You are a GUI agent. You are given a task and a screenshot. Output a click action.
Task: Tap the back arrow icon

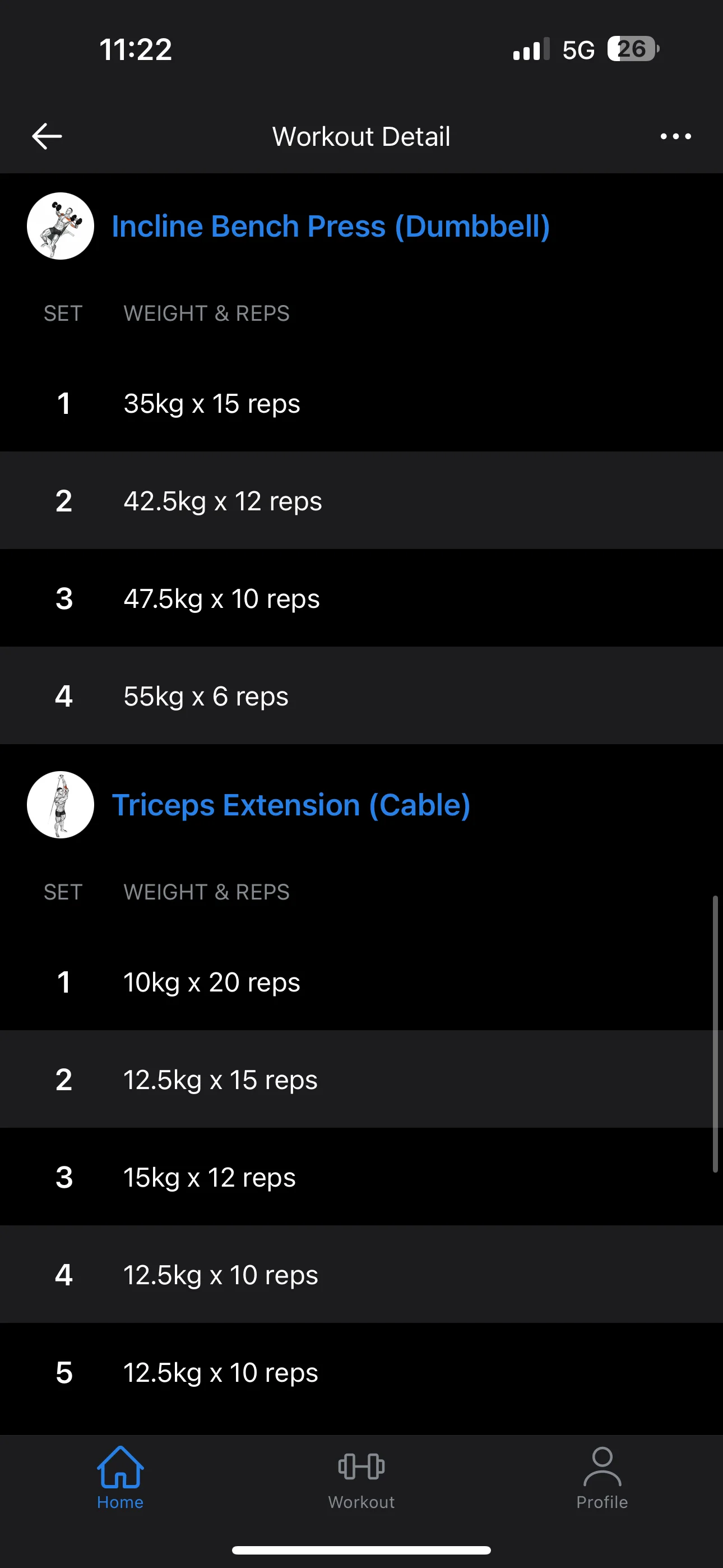(x=47, y=136)
